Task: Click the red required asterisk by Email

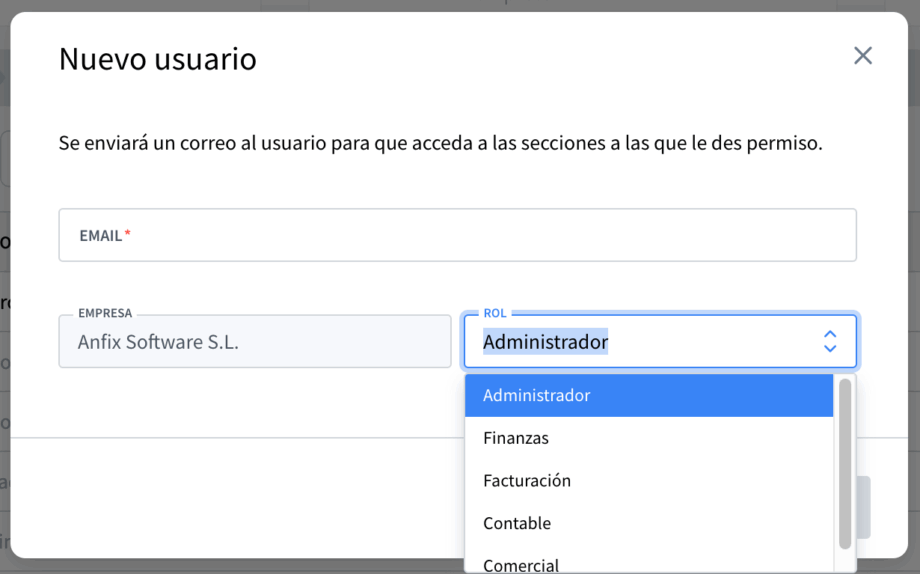Action: coord(128,235)
